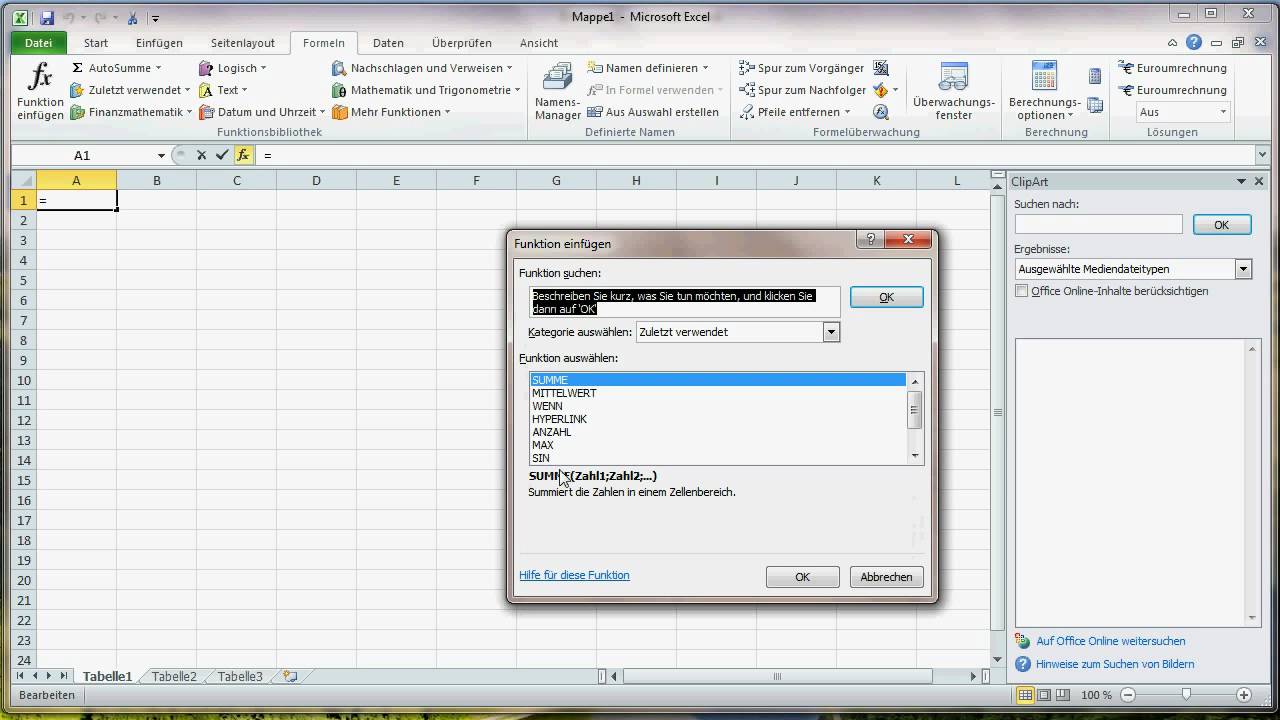Viewport: 1280px width, 720px height.
Task: Switch to Page Break Preview icon
Action: pos(1063,695)
